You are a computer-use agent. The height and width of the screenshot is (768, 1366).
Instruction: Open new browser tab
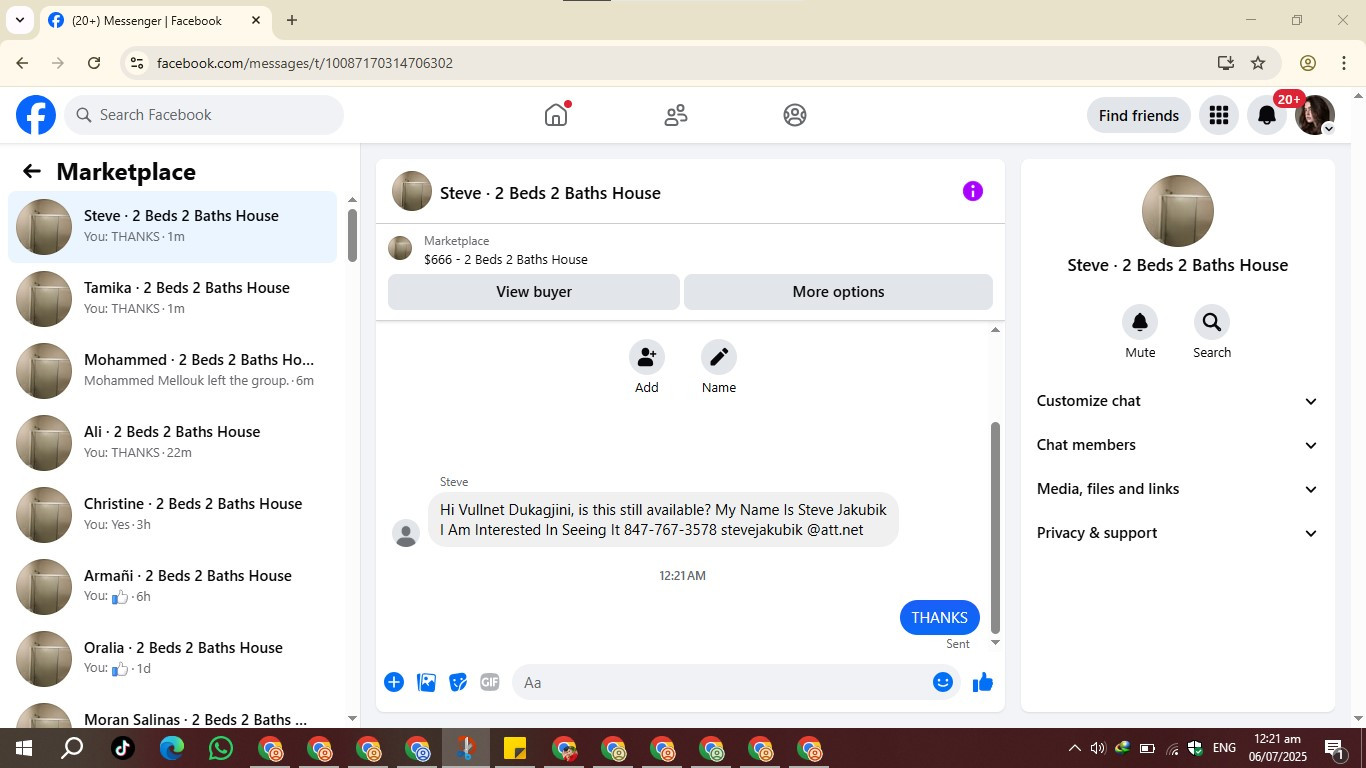[x=291, y=20]
